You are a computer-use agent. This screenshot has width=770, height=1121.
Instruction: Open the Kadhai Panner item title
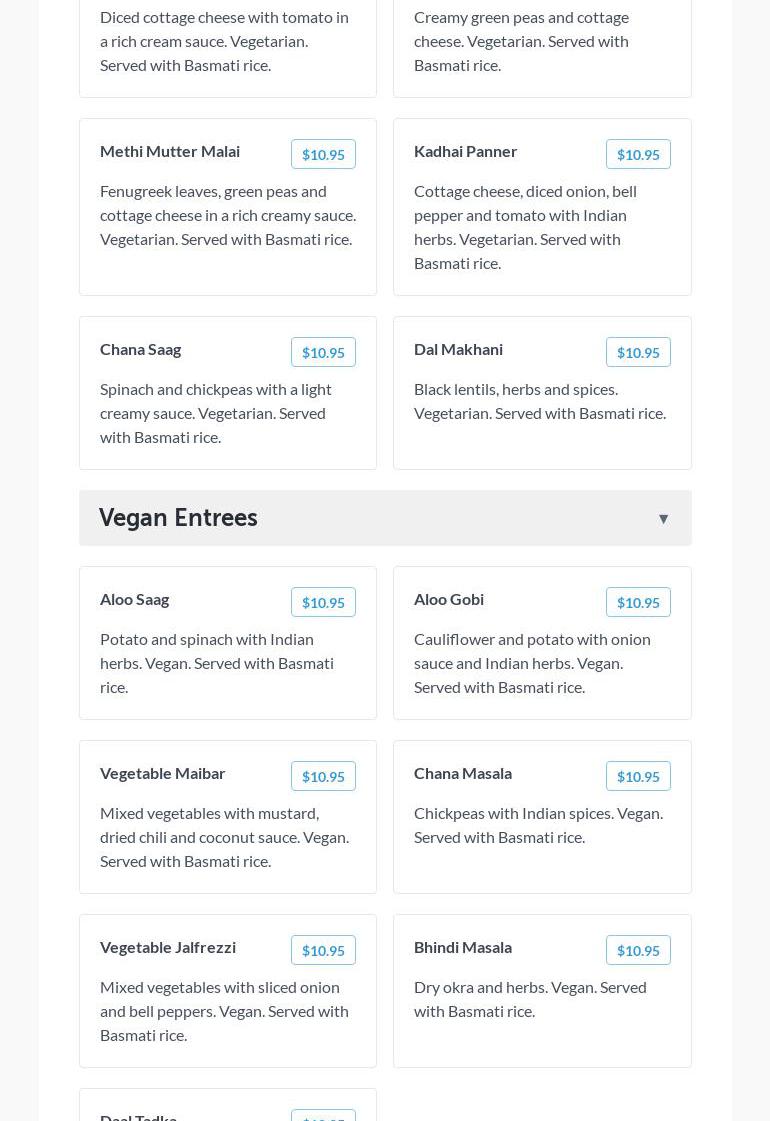(x=465, y=151)
